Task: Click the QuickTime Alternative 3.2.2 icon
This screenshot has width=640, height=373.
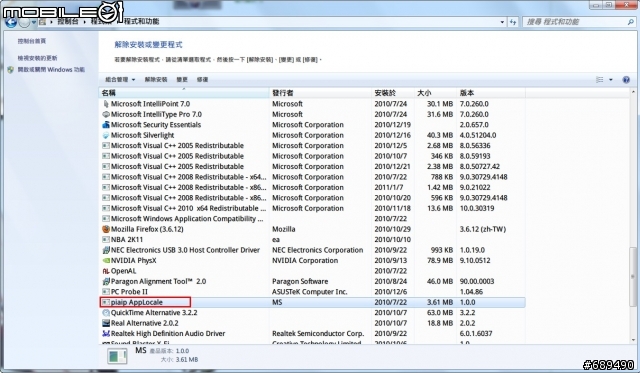Action: coord(106,313)
